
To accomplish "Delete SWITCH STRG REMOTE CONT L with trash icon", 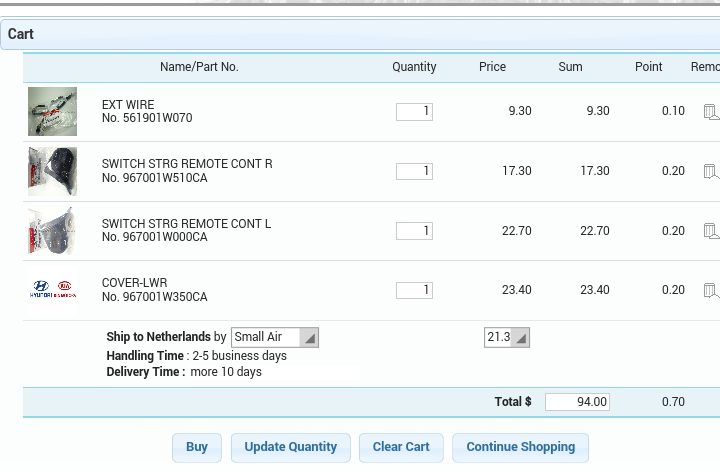I will click(x=710, y=231).
